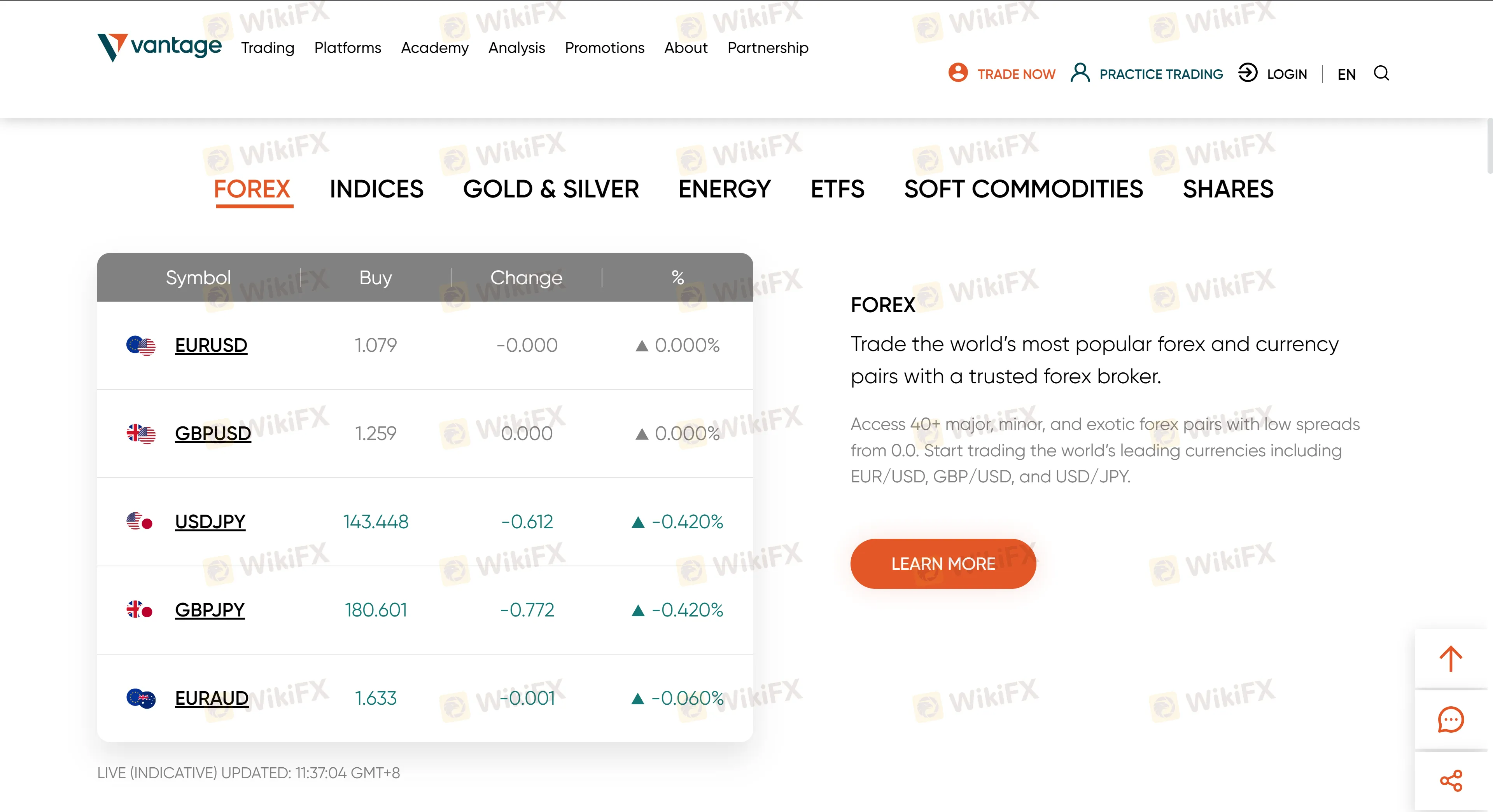
Task: Open the GBPJPY symbol link
Action: (x=210, y=610)
